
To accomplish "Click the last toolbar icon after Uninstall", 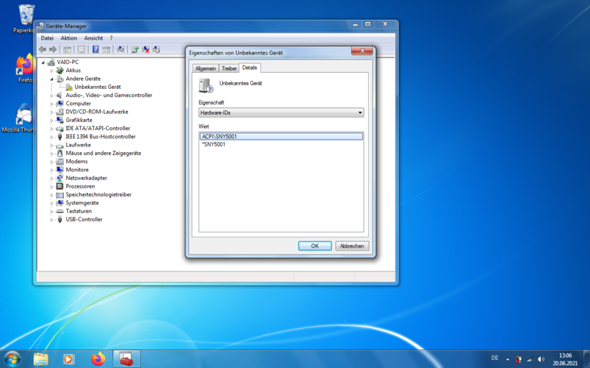I will click(157, 49).
